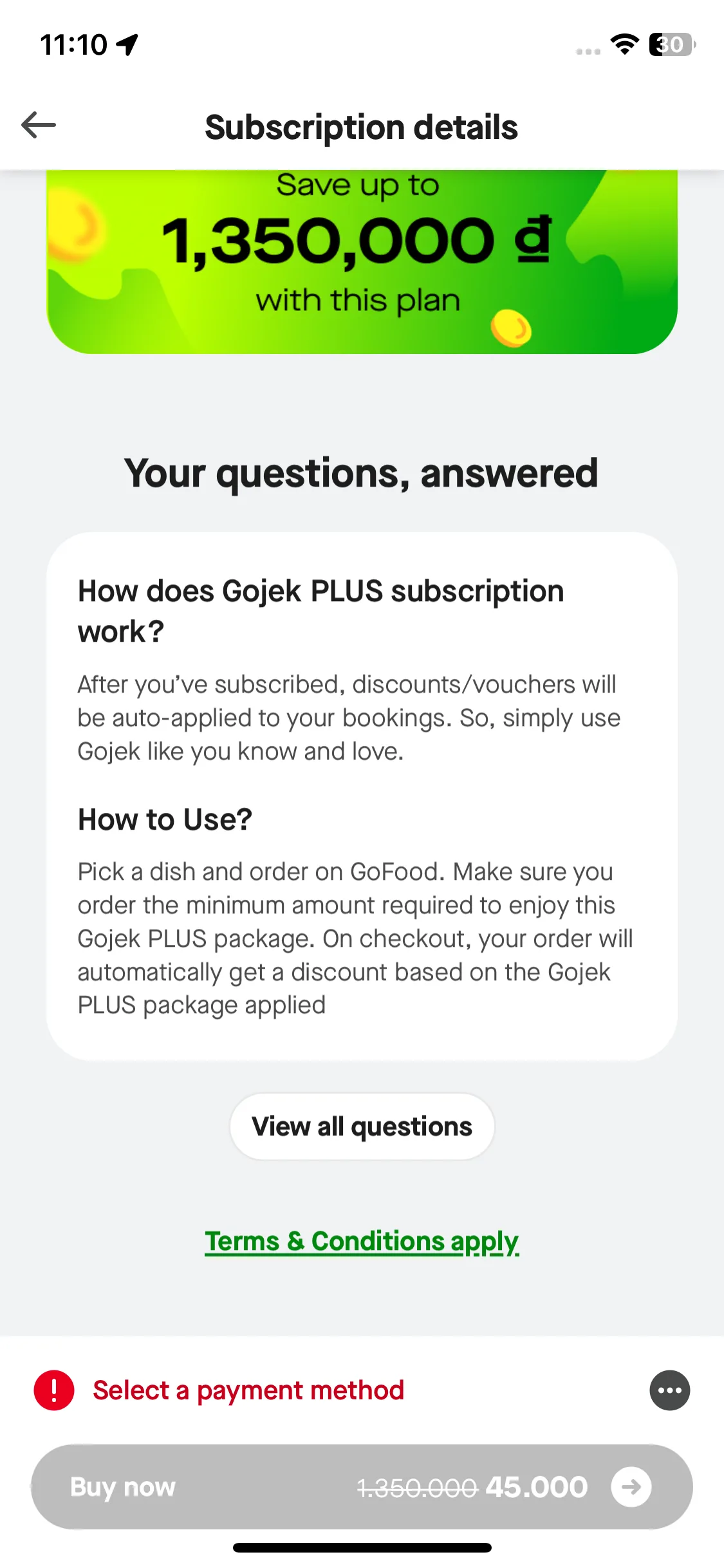This screenshot has height=1568, width=724.
Task: Tap the 45.000 discounted price
Action: coord(537,1487)
